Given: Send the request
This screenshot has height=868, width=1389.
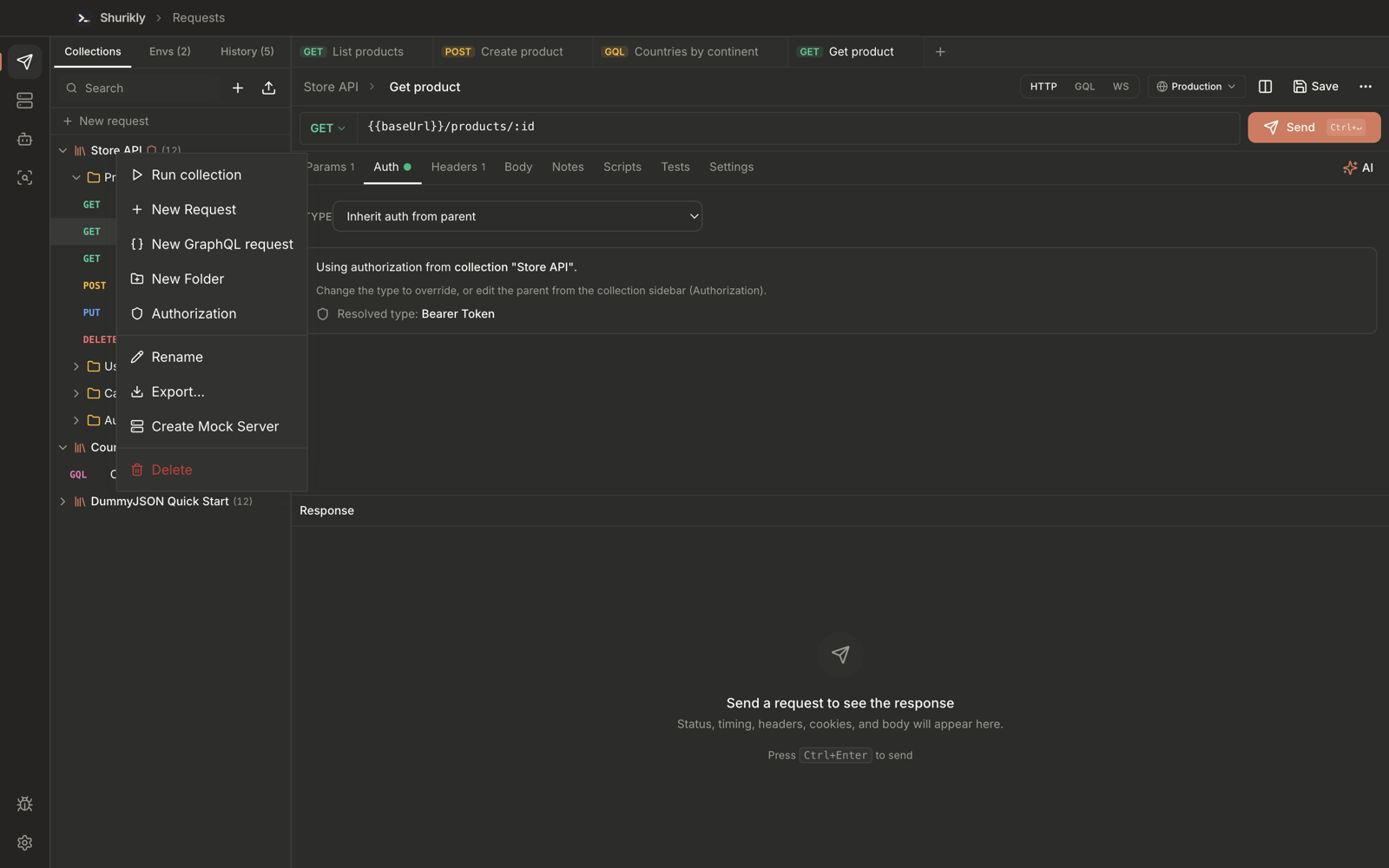Looking at the screenshot, I should point(1313,128).
